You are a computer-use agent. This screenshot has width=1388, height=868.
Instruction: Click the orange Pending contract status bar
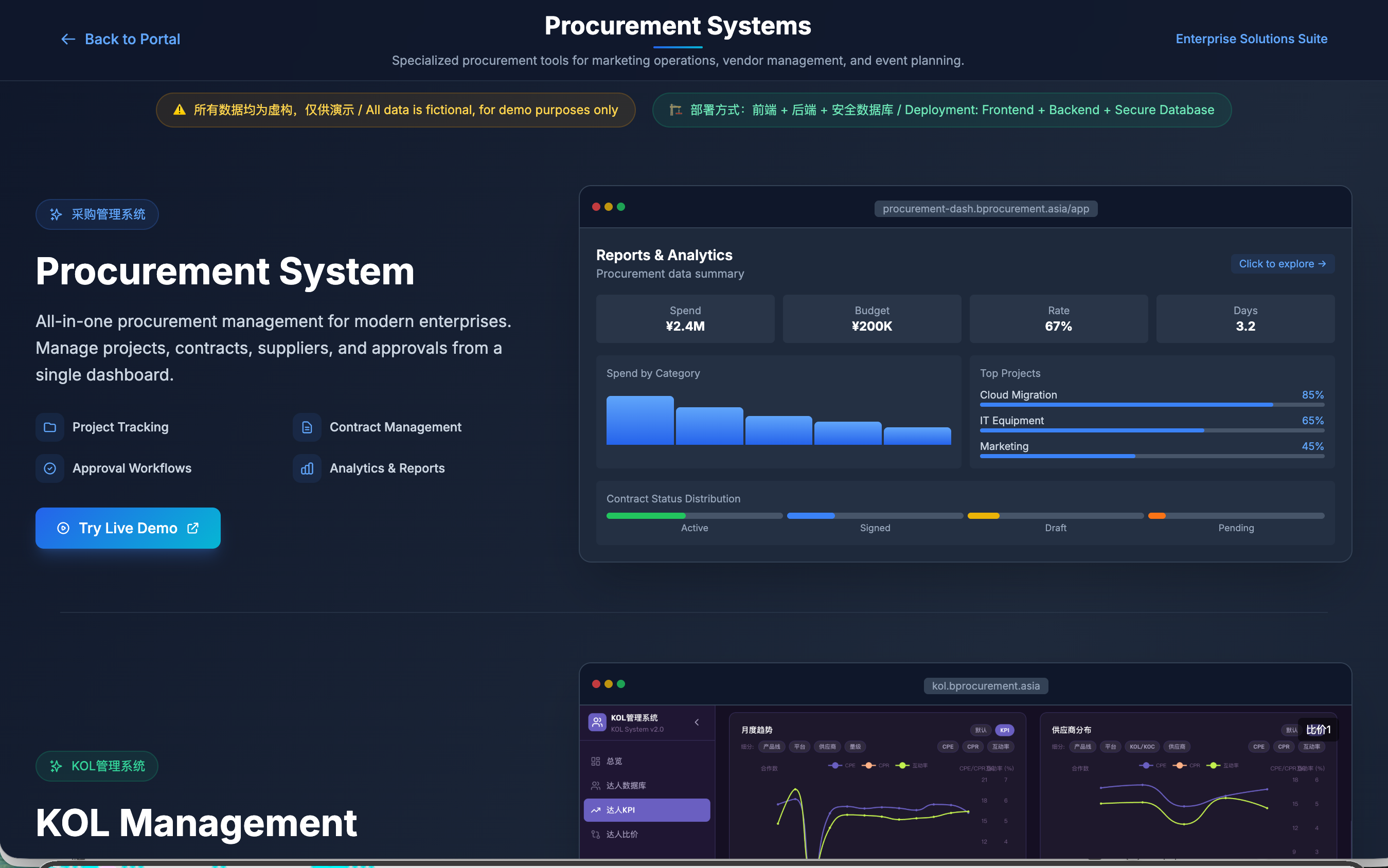[1156, 516]
